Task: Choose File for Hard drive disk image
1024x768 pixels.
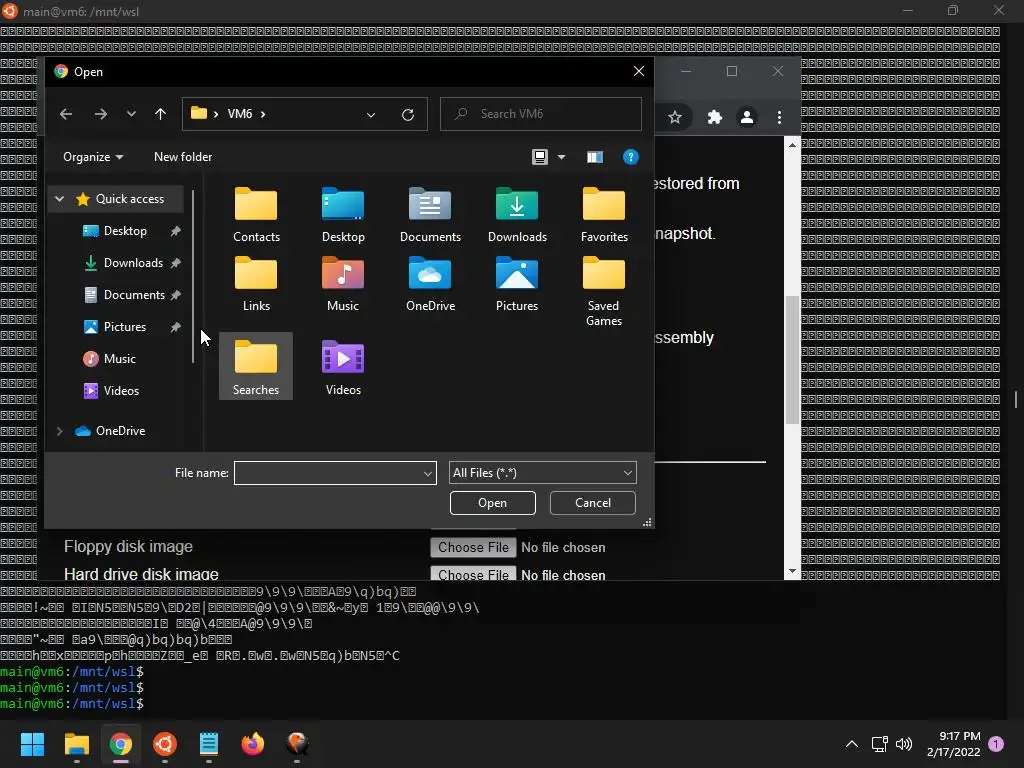Action: coord(473,574)
